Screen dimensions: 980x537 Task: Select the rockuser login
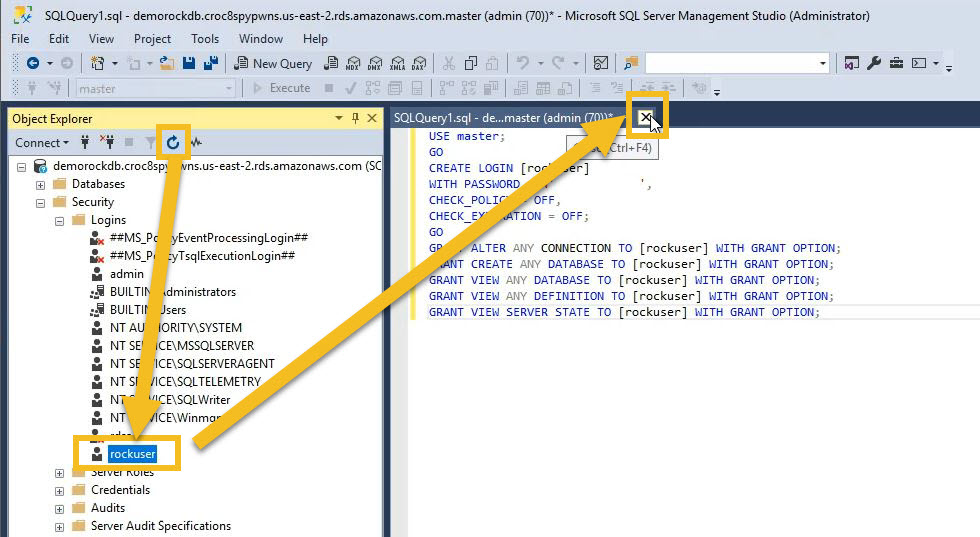[132, 454]
